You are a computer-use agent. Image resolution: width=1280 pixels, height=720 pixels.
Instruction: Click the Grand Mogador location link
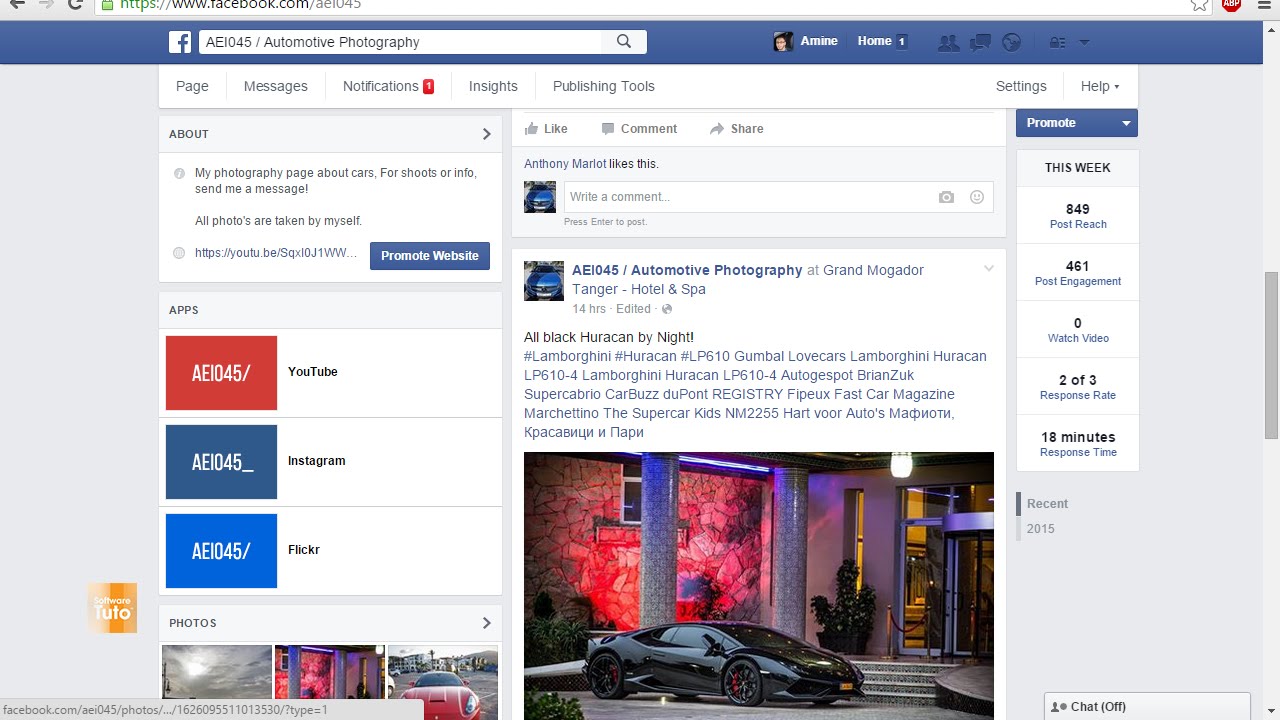click(748, 280)
